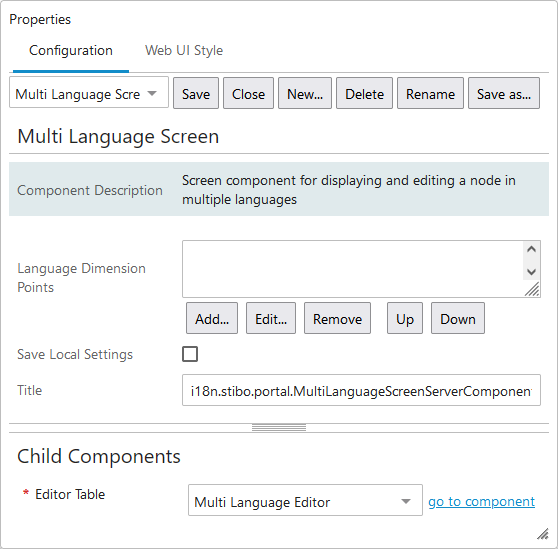Screen dimensions: 558x549
Task: Click the Save as... button
Action: [x=504, y=93]
